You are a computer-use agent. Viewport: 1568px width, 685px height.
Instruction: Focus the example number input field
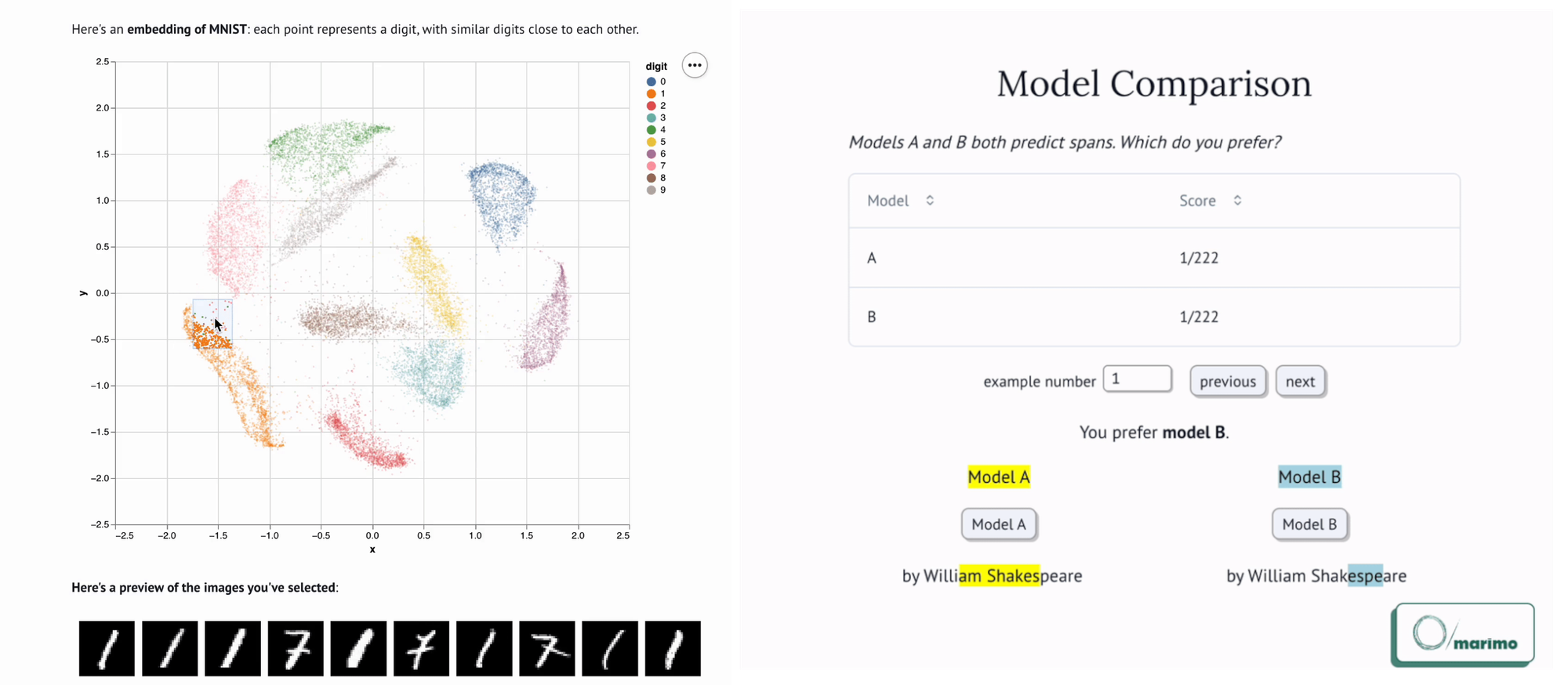1137,379
